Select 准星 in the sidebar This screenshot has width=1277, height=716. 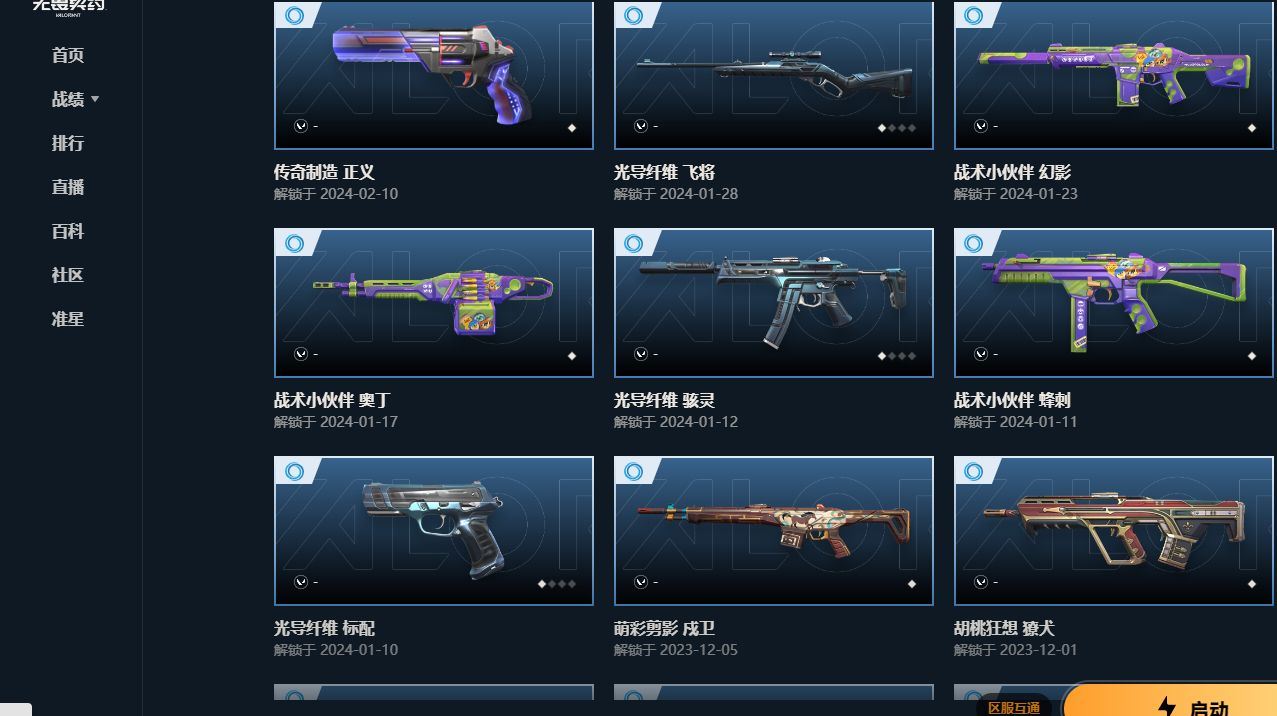pyautogui.click(x=68, y=319)
